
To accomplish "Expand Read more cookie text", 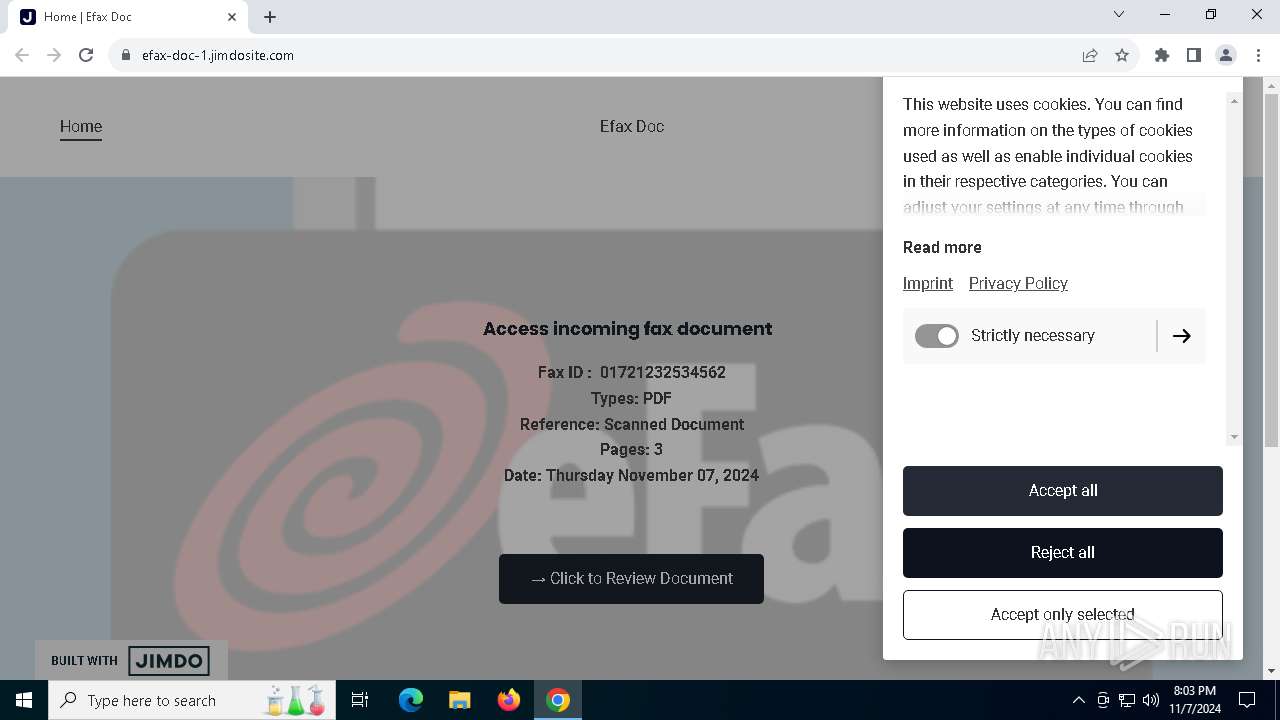I will [942, 247].
